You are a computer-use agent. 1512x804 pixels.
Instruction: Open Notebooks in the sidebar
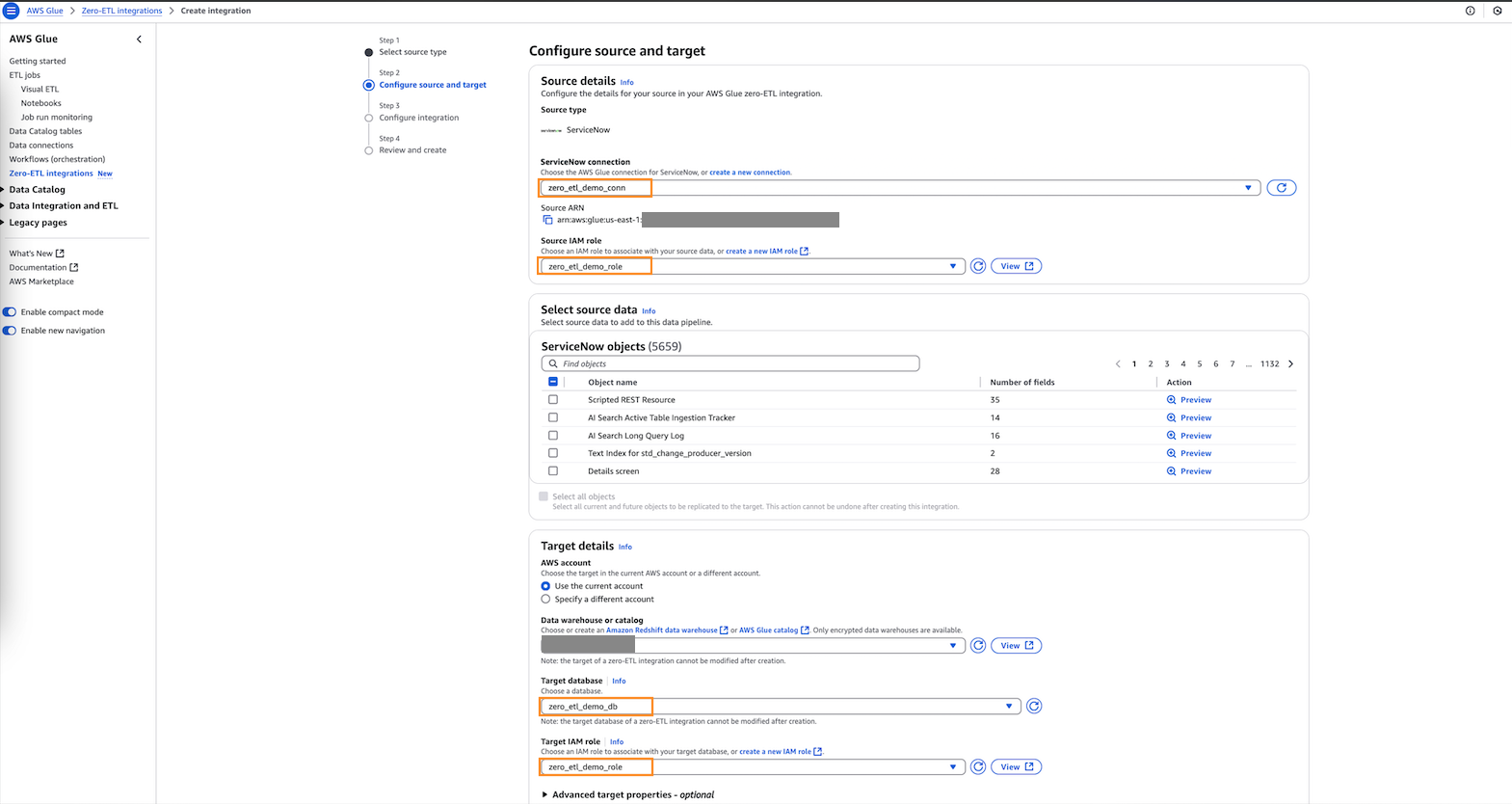[40, 103]
